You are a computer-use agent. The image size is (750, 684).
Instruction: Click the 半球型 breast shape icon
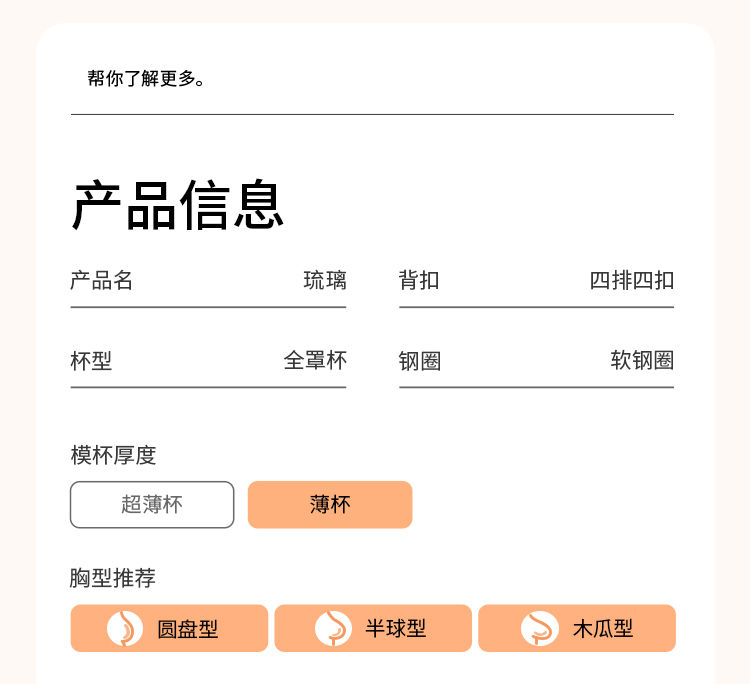click(333, 628)
